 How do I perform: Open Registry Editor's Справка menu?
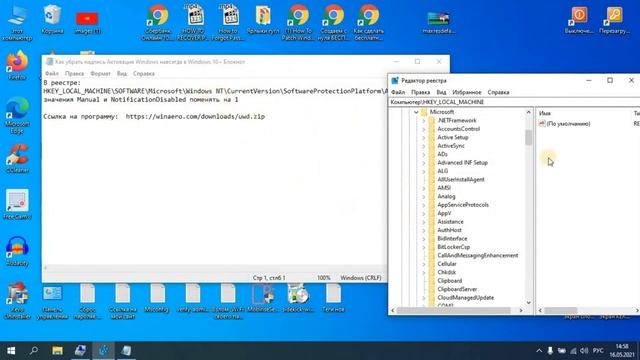pos(498,92)
